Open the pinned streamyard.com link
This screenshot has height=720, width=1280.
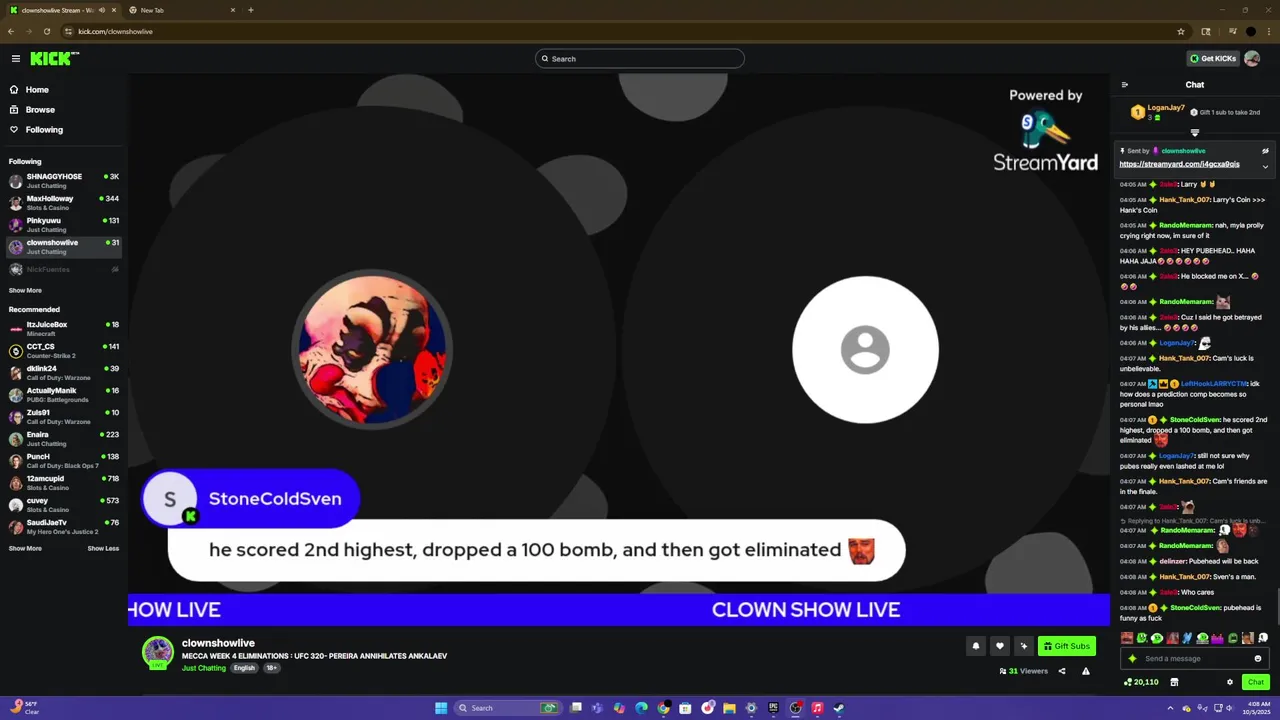(x=1179, y=164)
